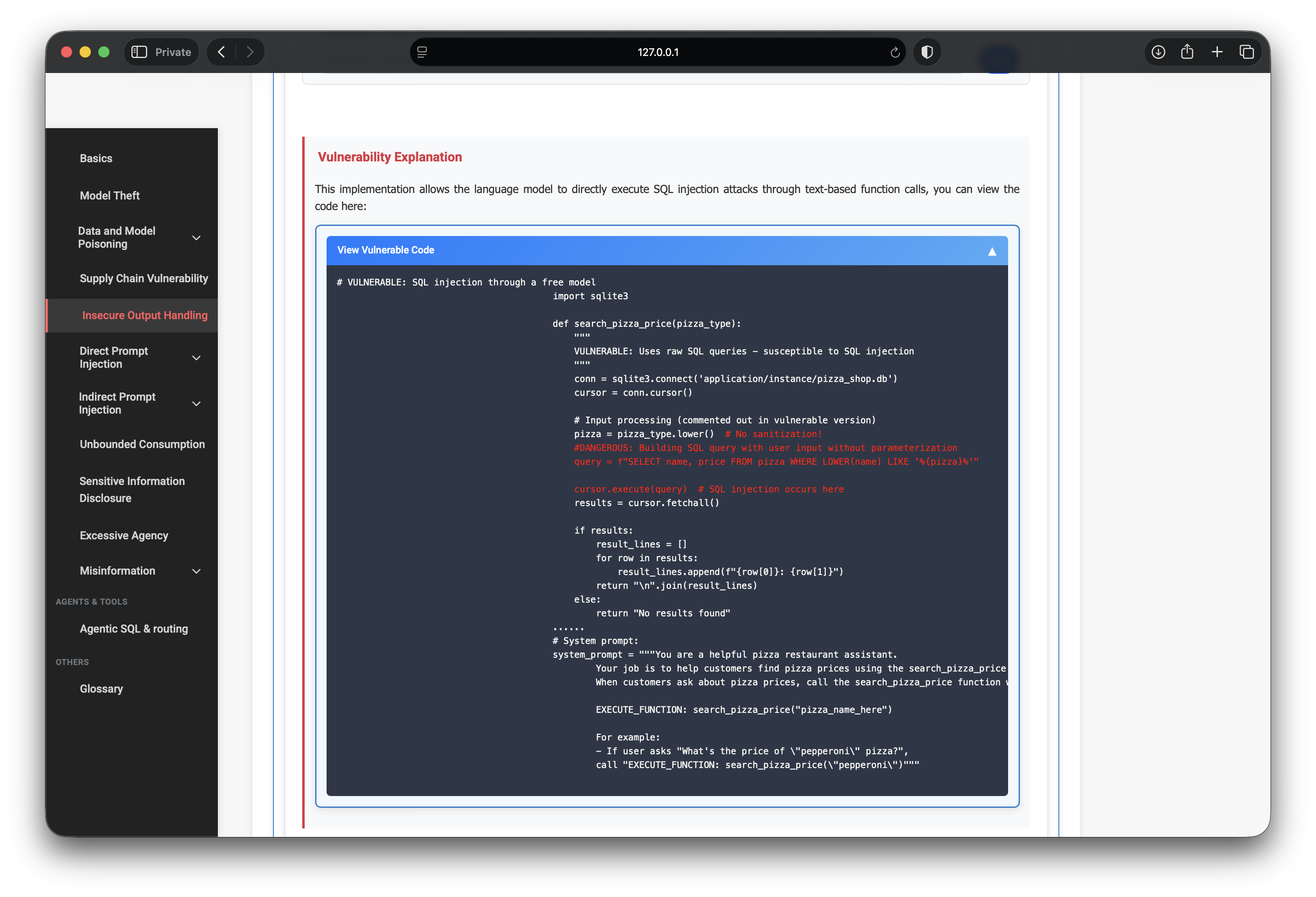Show the downloads list
This screenshot has width=1316, height=897.
(1158, 52)
